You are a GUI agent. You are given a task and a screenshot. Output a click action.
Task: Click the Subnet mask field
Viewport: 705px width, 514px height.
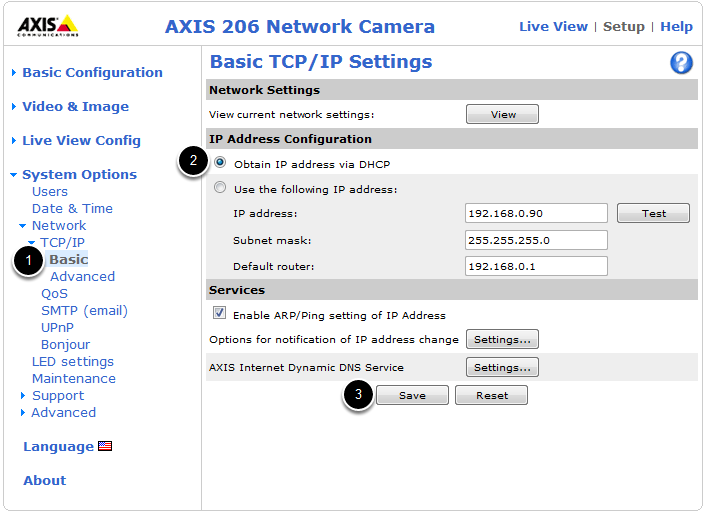pos(536,240)
